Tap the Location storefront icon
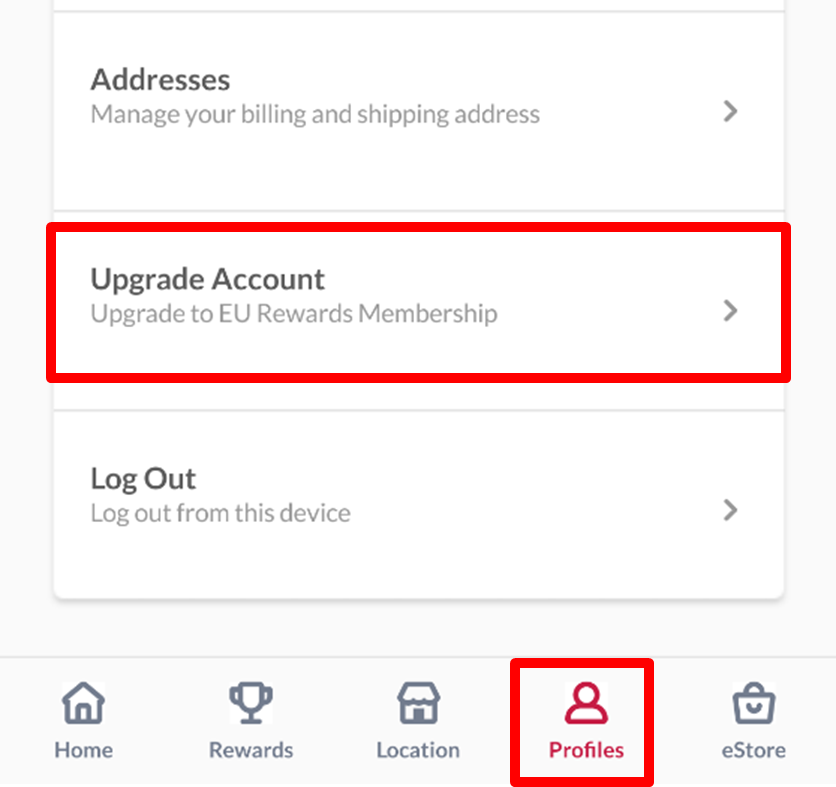836x787 pixels. [418, 704]
